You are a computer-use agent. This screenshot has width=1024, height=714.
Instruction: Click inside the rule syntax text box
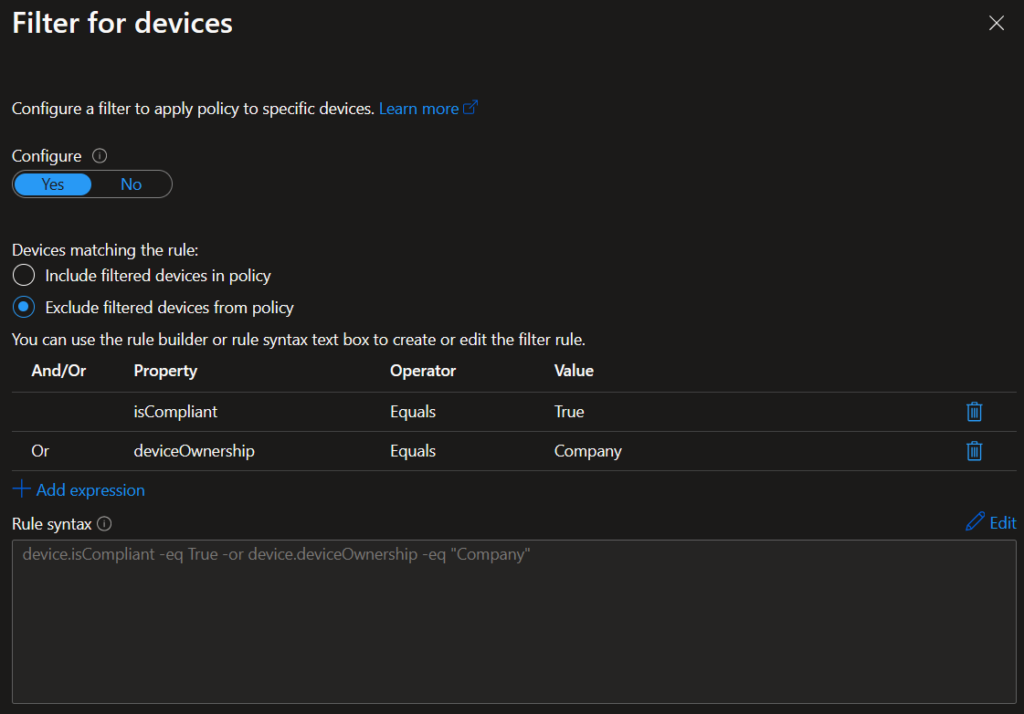(x=513, y=620)
